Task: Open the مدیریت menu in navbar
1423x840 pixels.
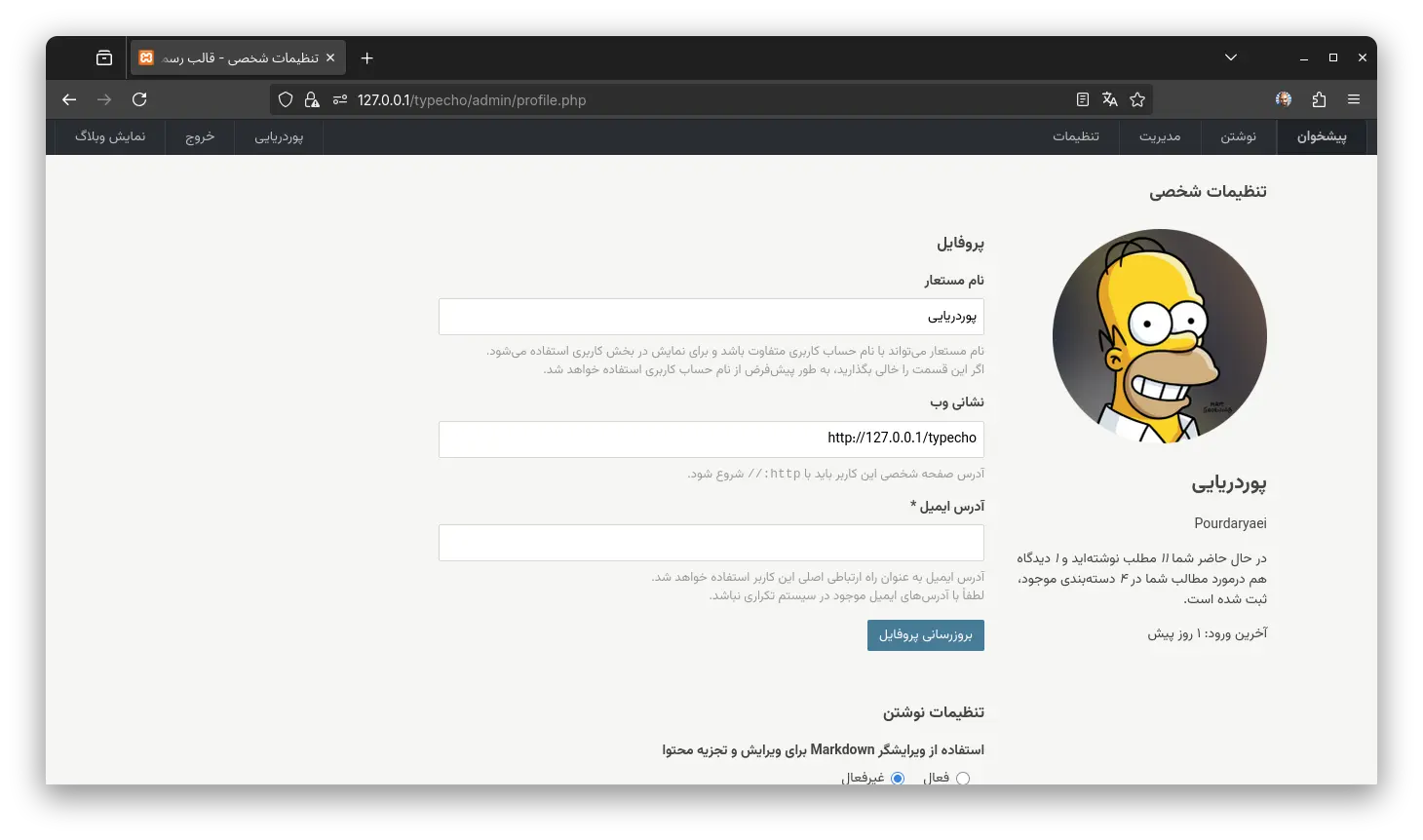Action: 1160,136
